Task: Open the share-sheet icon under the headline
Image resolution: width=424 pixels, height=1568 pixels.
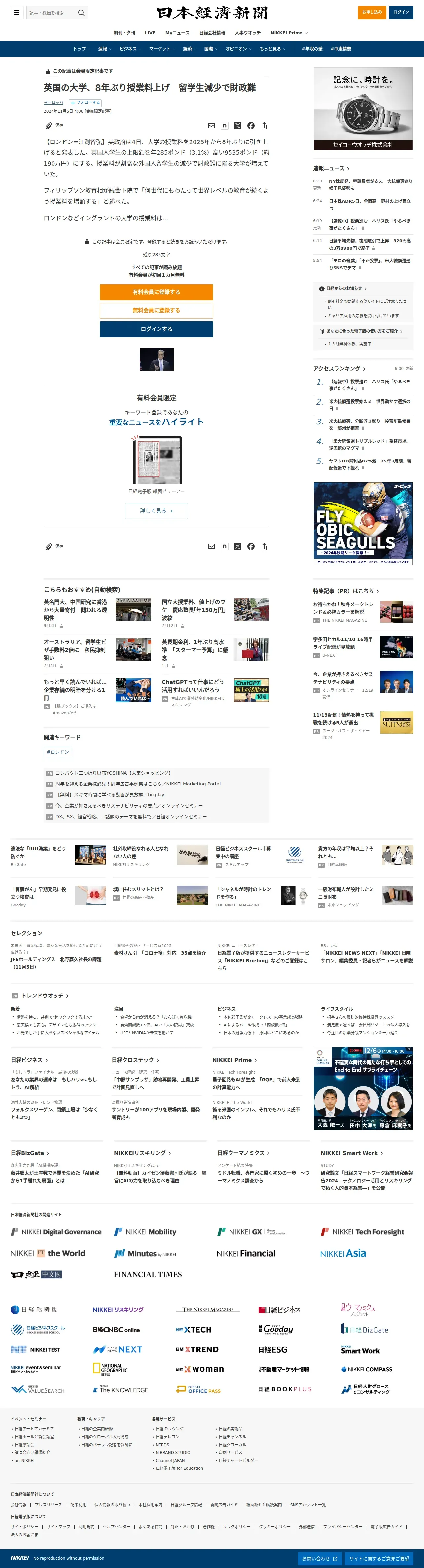Action: [264, 125]
